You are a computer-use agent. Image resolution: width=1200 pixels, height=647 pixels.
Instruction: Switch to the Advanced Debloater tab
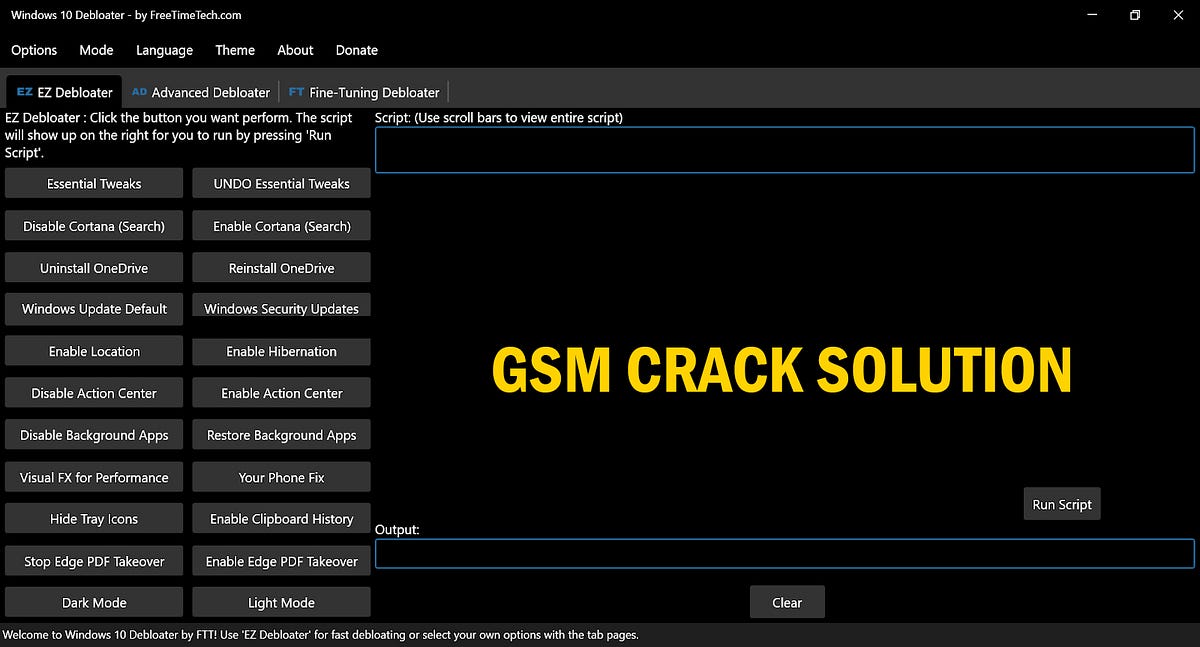(201, 92)
